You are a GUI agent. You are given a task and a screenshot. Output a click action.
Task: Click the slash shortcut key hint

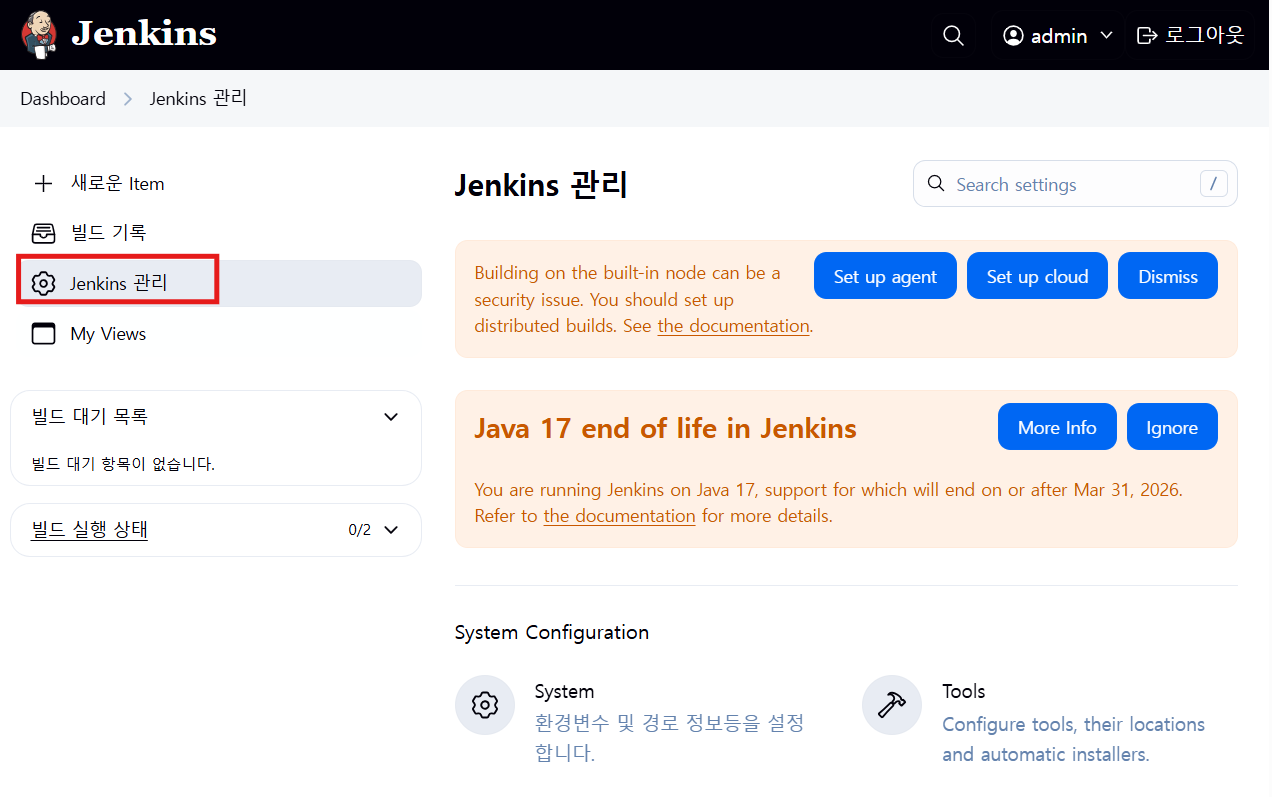(1214, 184)
